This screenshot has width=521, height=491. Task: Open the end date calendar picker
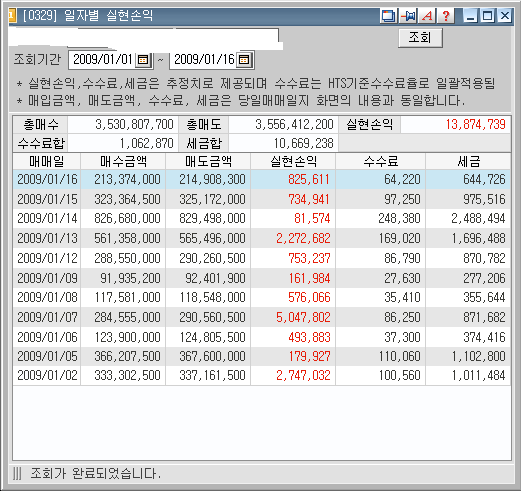pos(244,60)
